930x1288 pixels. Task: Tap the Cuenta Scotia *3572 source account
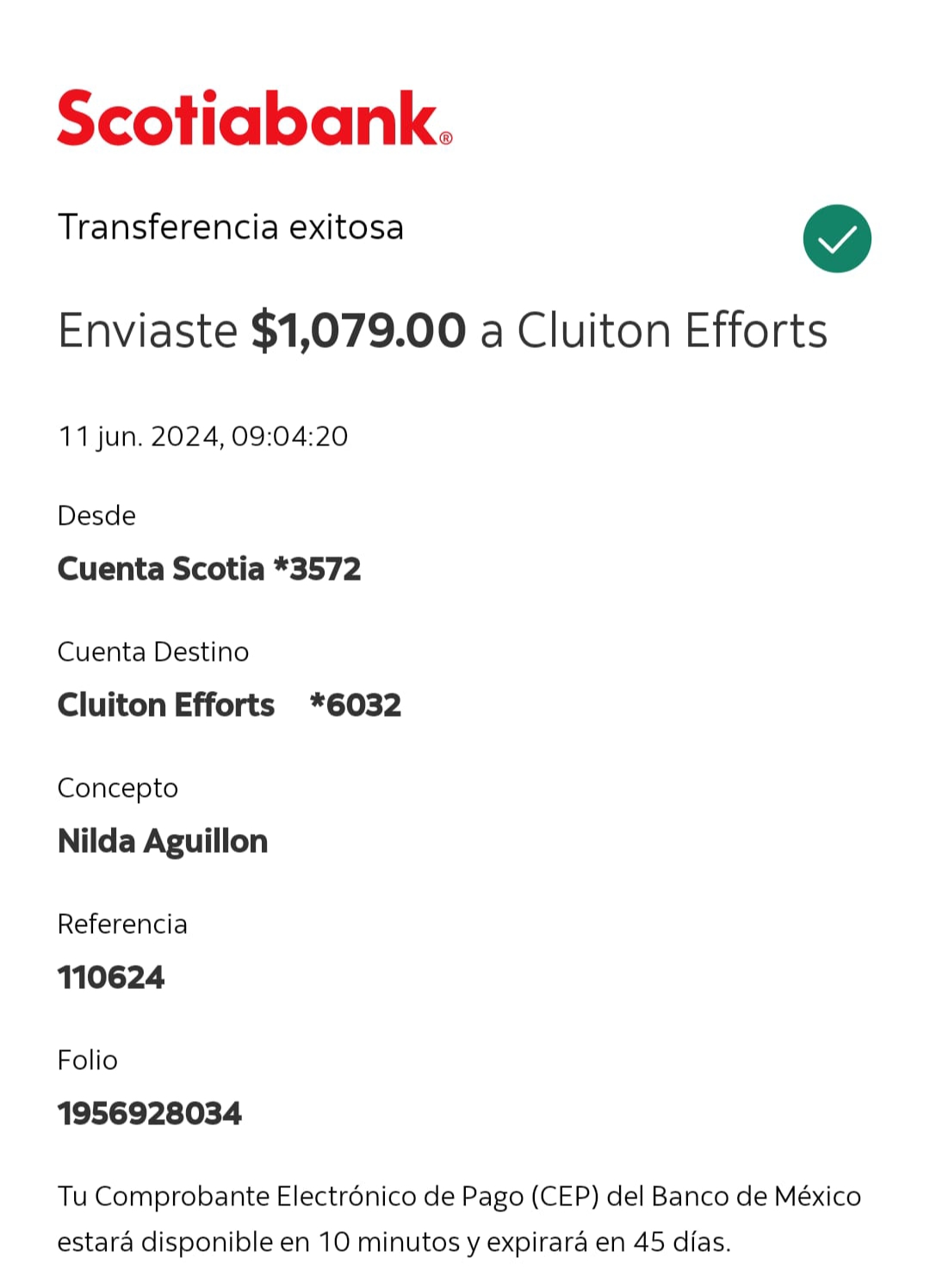tap(209, 569)
